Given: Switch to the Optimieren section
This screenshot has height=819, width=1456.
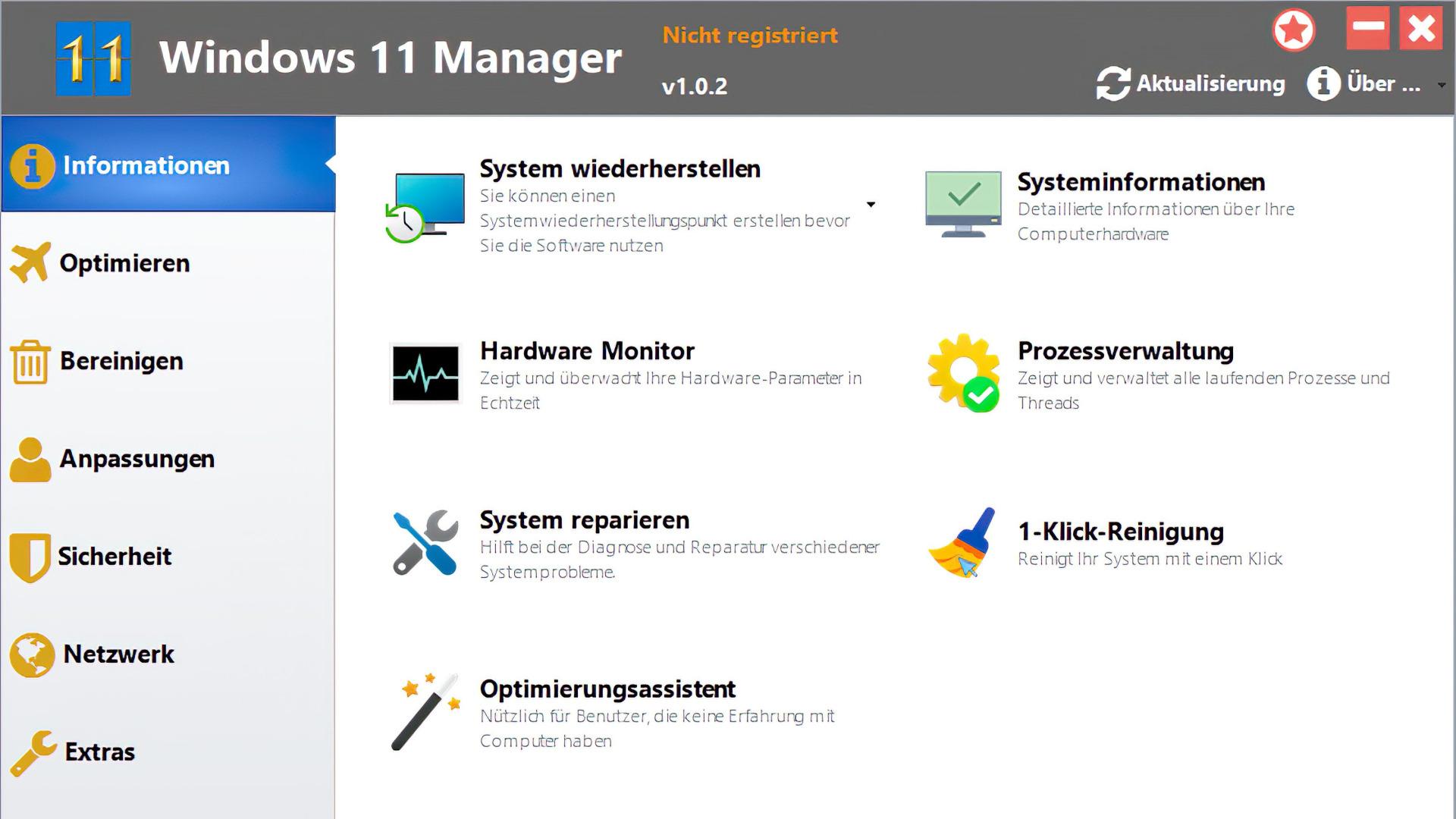Looking at the screenshot, I should click(x=168, y=262).
